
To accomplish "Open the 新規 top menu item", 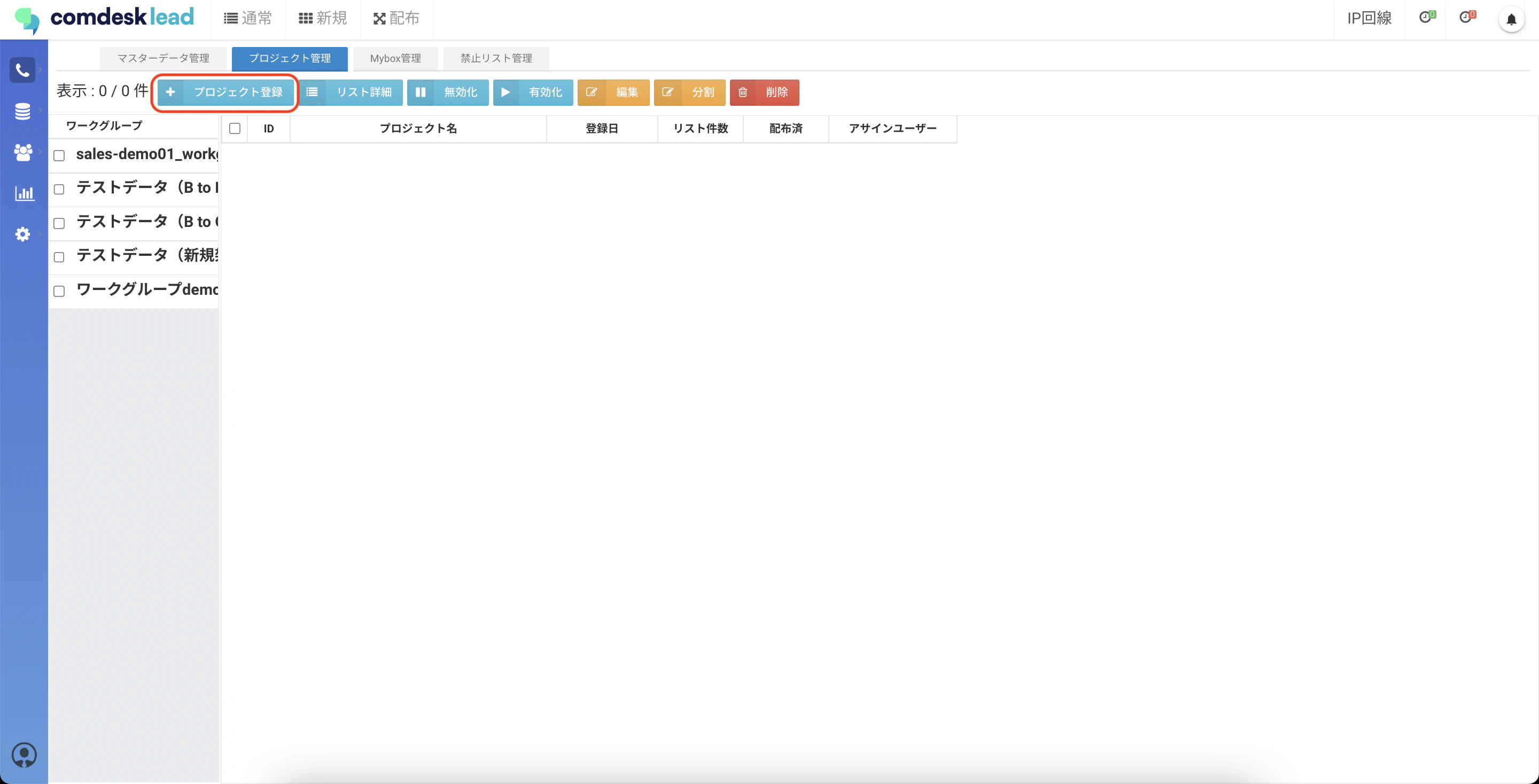I will (323, 19).
